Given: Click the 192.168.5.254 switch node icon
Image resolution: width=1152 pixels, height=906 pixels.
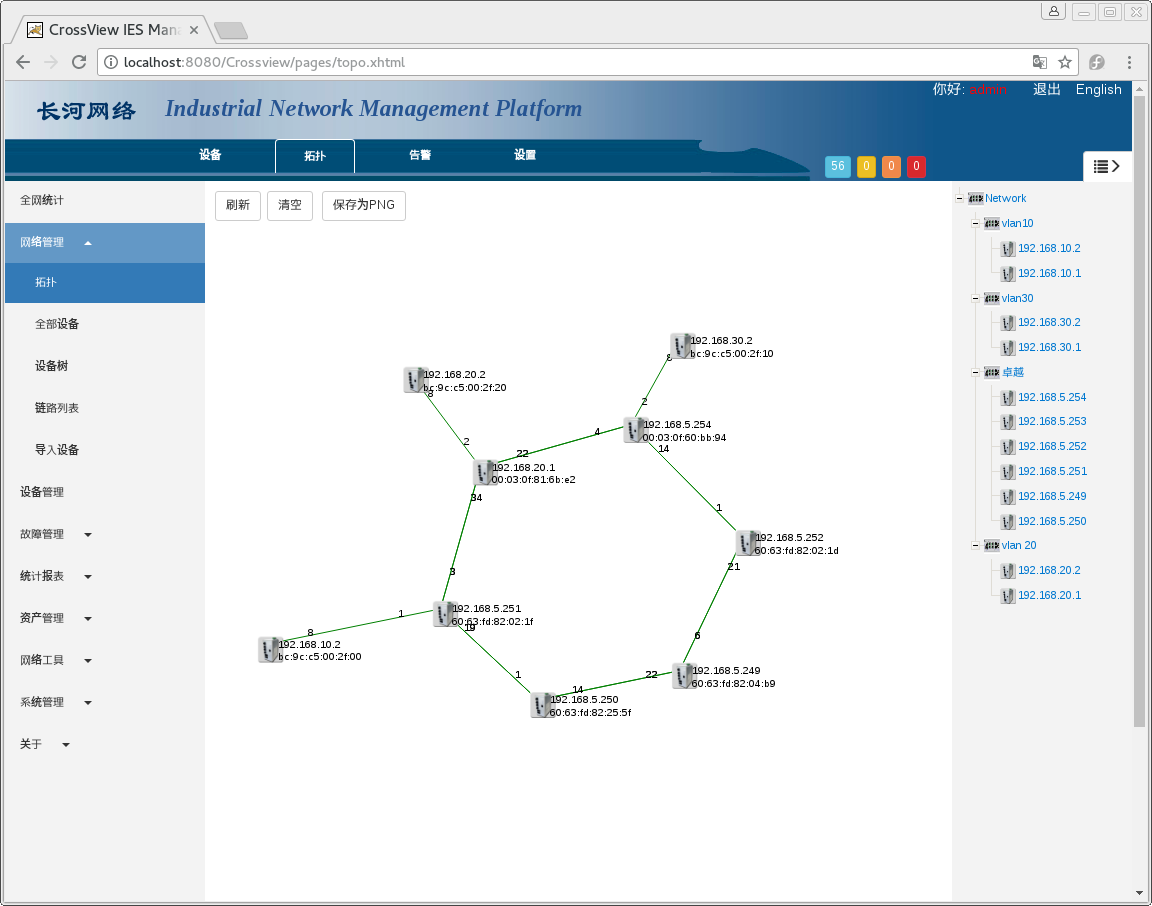Looking at the screenshot, I should pyautogui.click(x=634, y=430).
